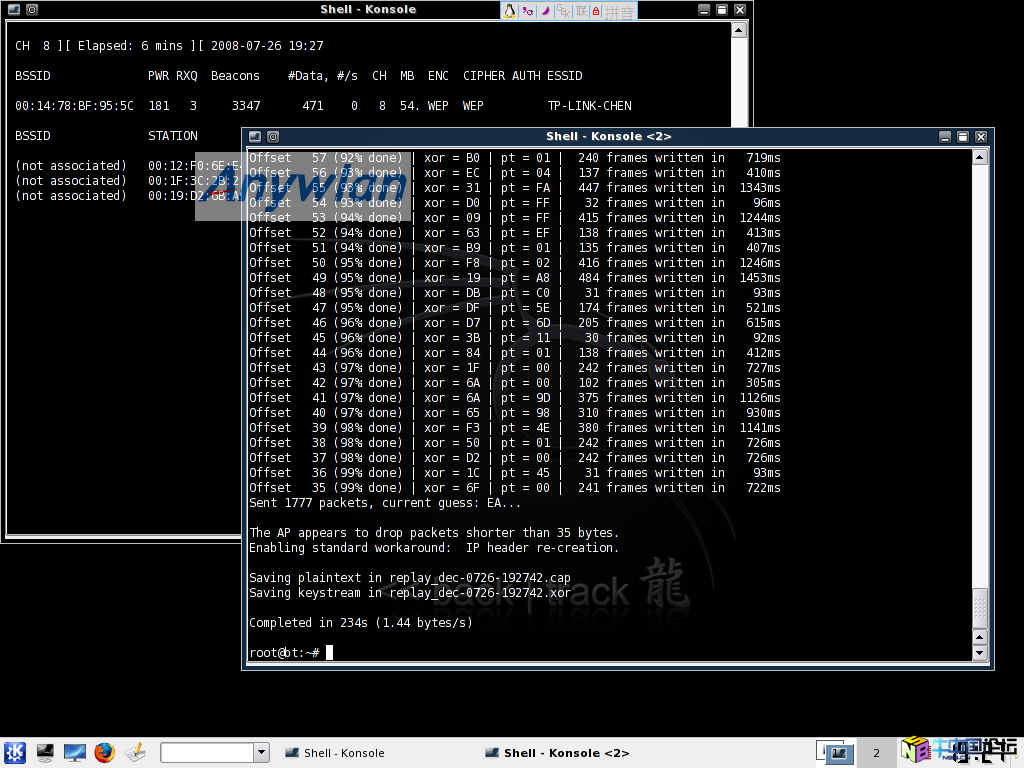Minimize the back Shell - Konsole window
The image size is (1024, 768).
704,10
